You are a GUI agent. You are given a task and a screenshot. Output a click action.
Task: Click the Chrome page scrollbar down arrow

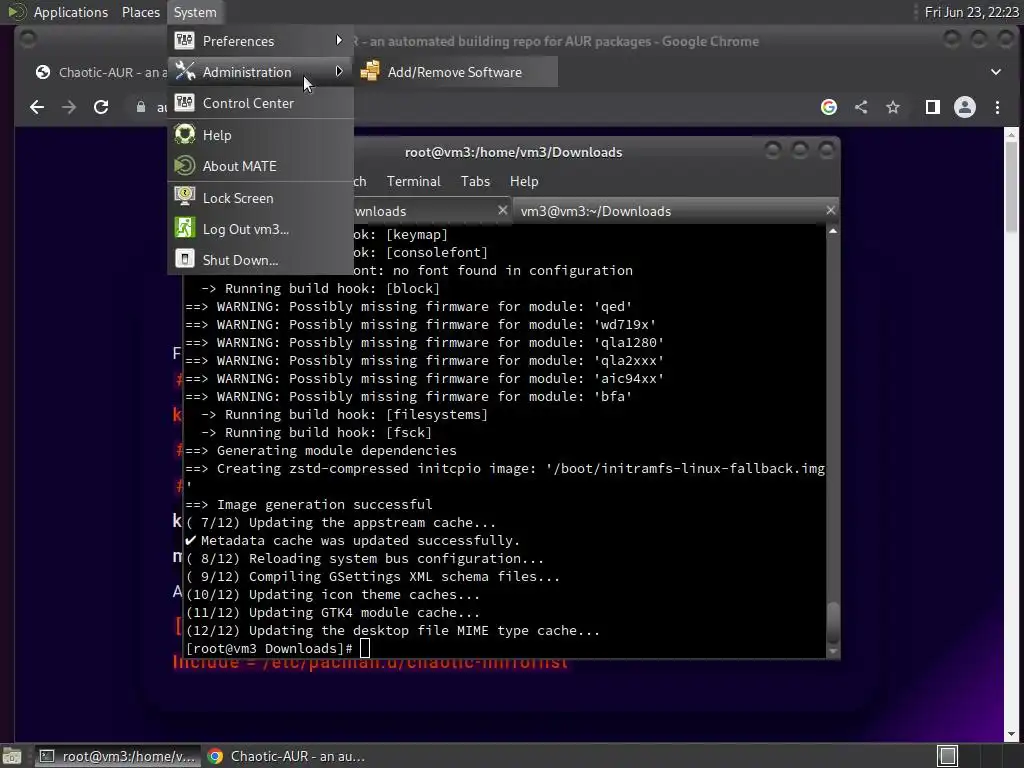coord(1011,735)
